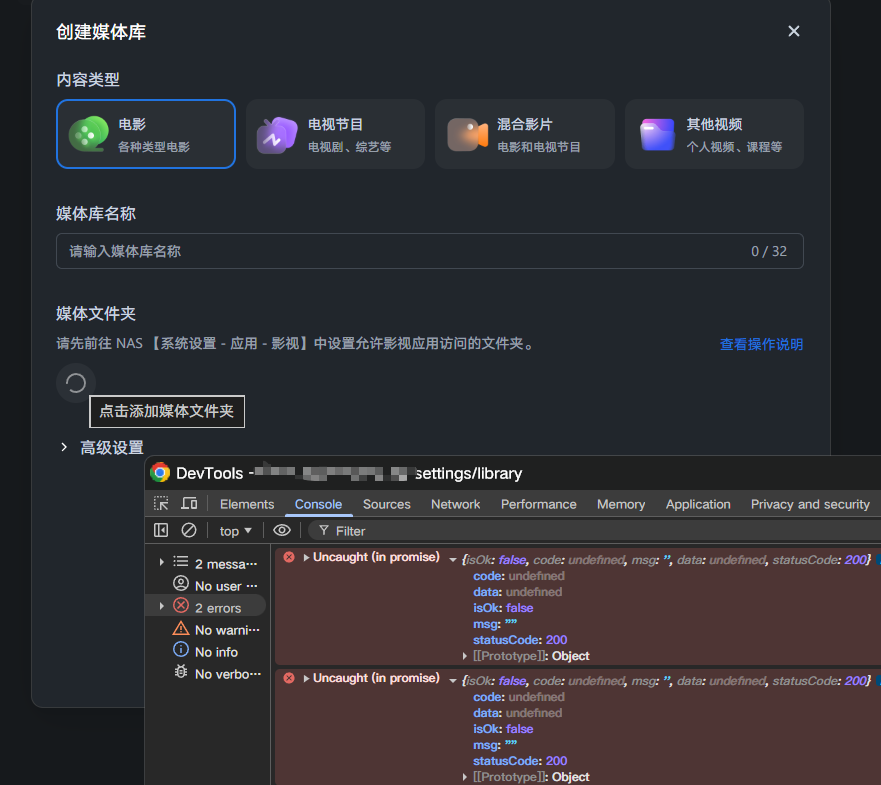The height and width of the screenshot is (785, 881).
Task: Select the 电影 movie content type
Action: tap(146, 134)
